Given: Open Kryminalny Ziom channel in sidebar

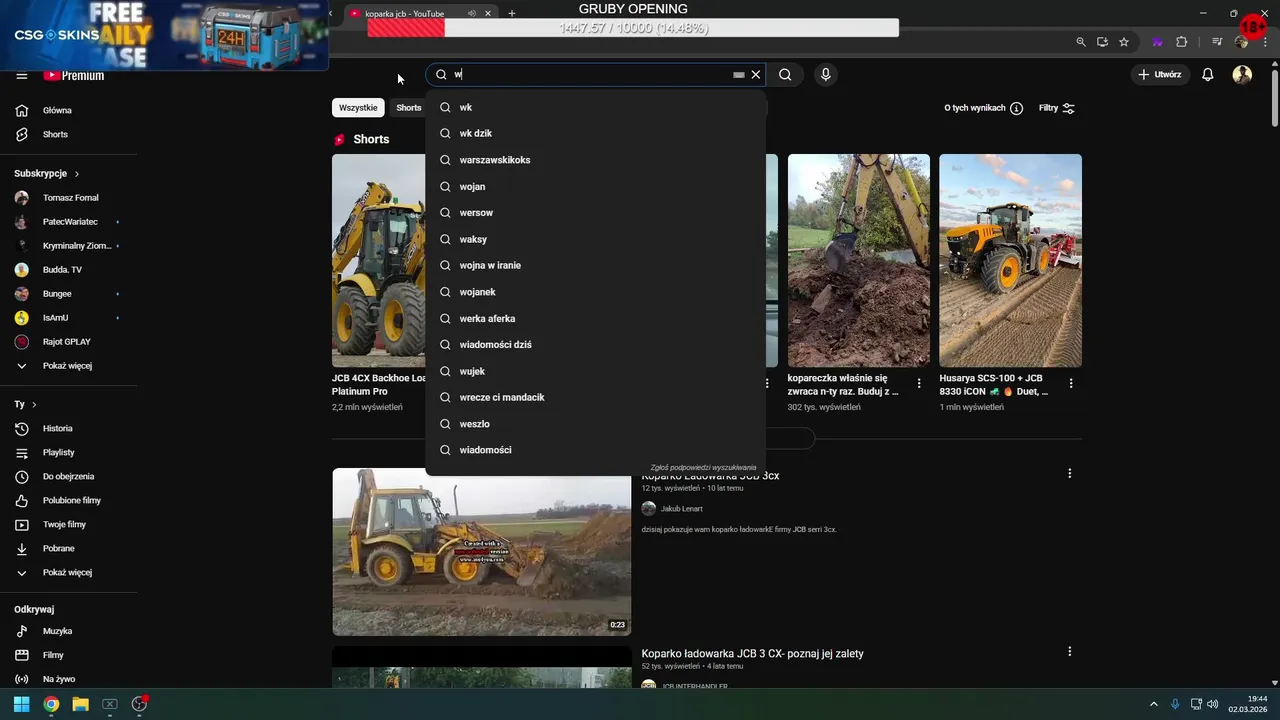Looking at the screenshot, I should point(66,246).
